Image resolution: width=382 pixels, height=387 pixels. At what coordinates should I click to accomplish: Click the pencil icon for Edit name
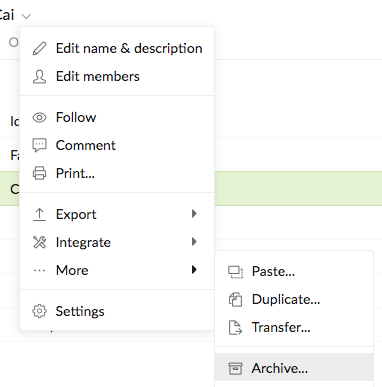coord(39,49)
